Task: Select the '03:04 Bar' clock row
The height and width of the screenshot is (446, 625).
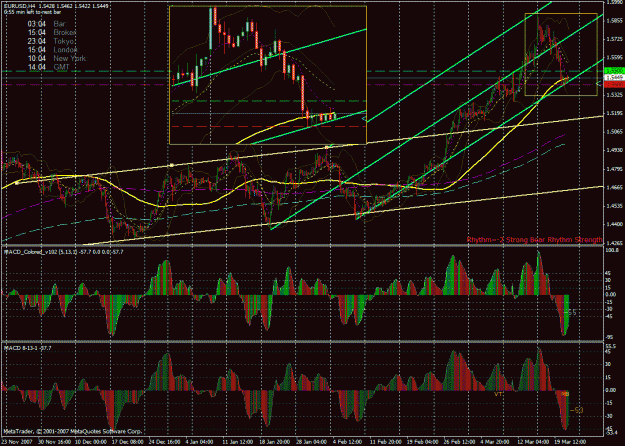Action: (46, 24)
